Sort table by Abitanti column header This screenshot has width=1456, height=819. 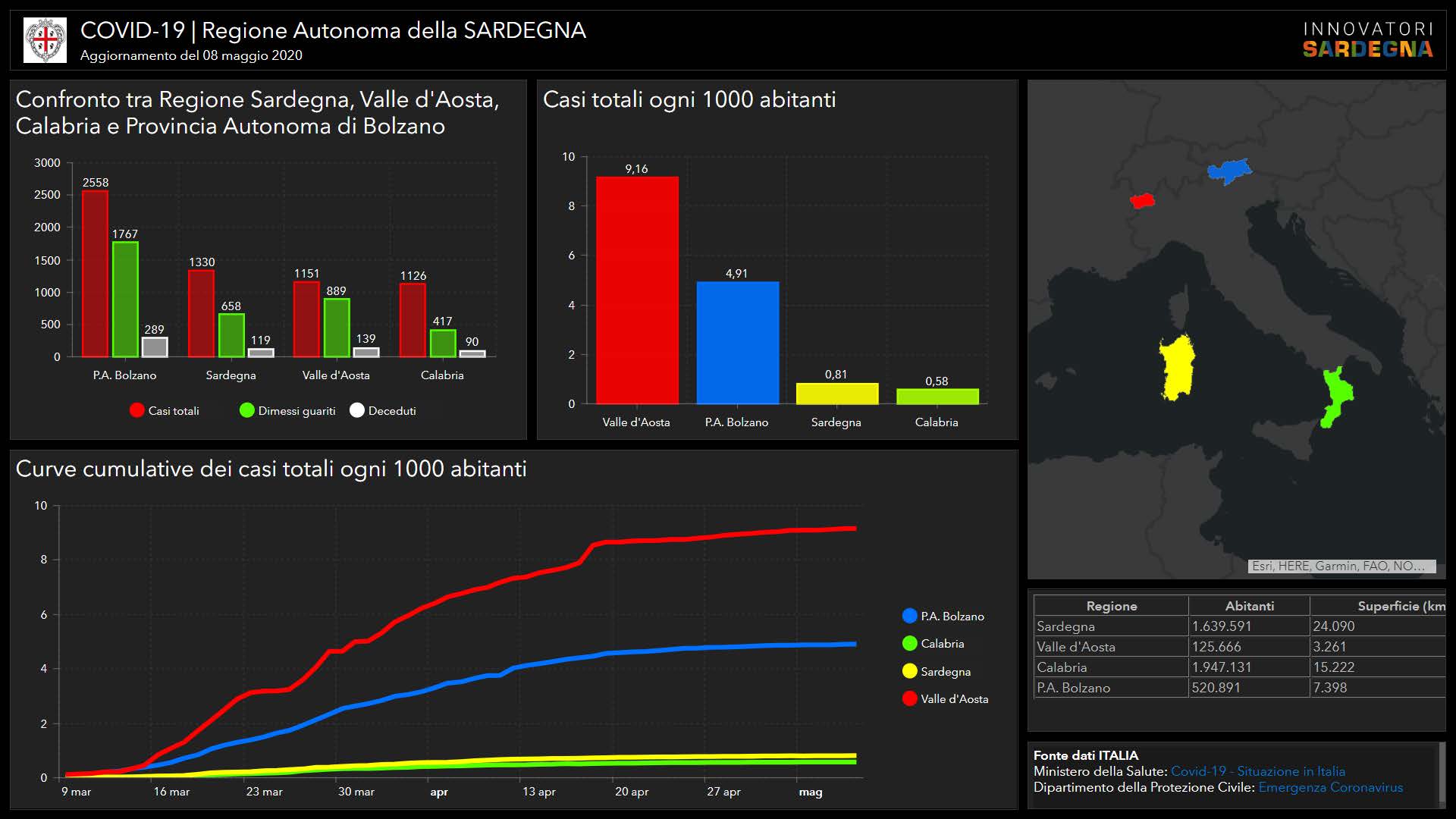point(1249,606)
